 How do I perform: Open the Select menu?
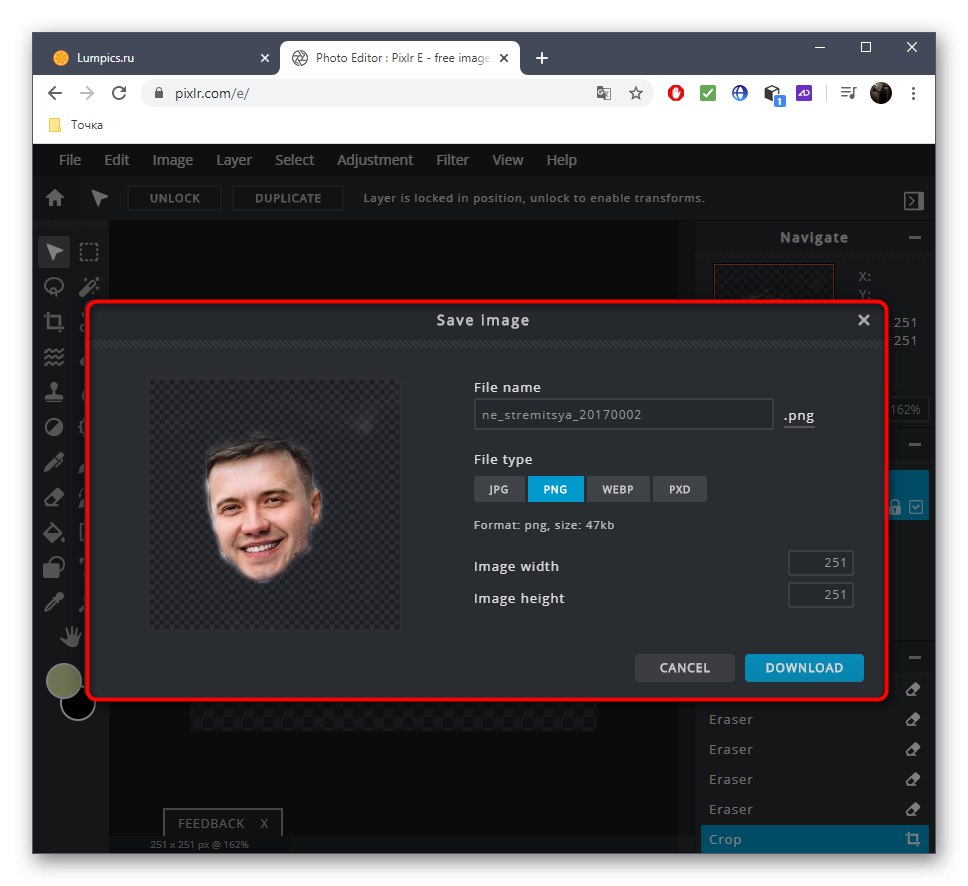click(294, 160)
